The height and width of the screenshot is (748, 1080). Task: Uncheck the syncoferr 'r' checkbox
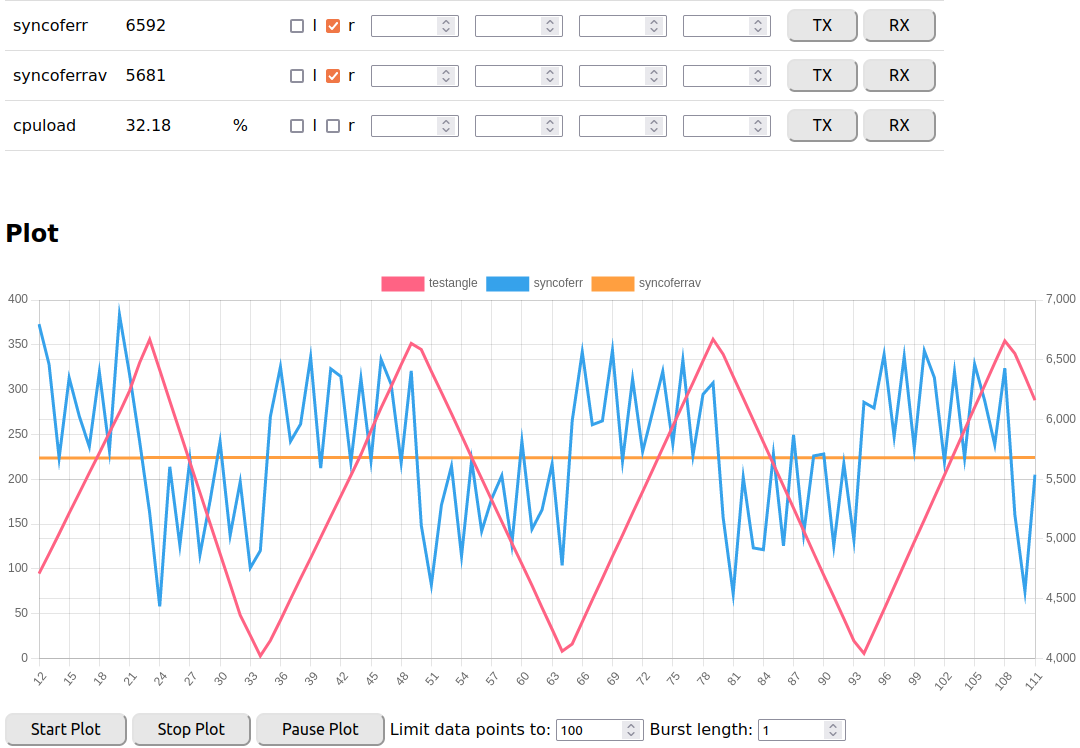coord(333,26)
